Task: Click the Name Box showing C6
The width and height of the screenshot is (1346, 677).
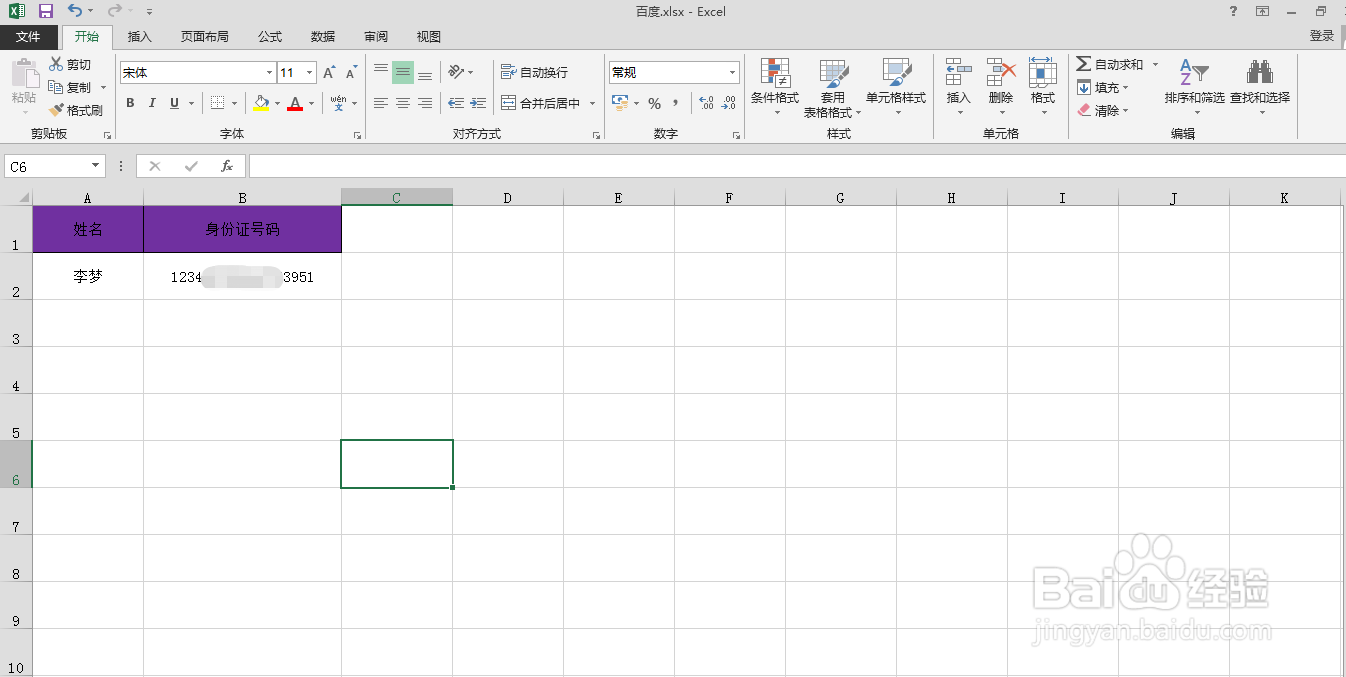Action: tap(55, 166)
